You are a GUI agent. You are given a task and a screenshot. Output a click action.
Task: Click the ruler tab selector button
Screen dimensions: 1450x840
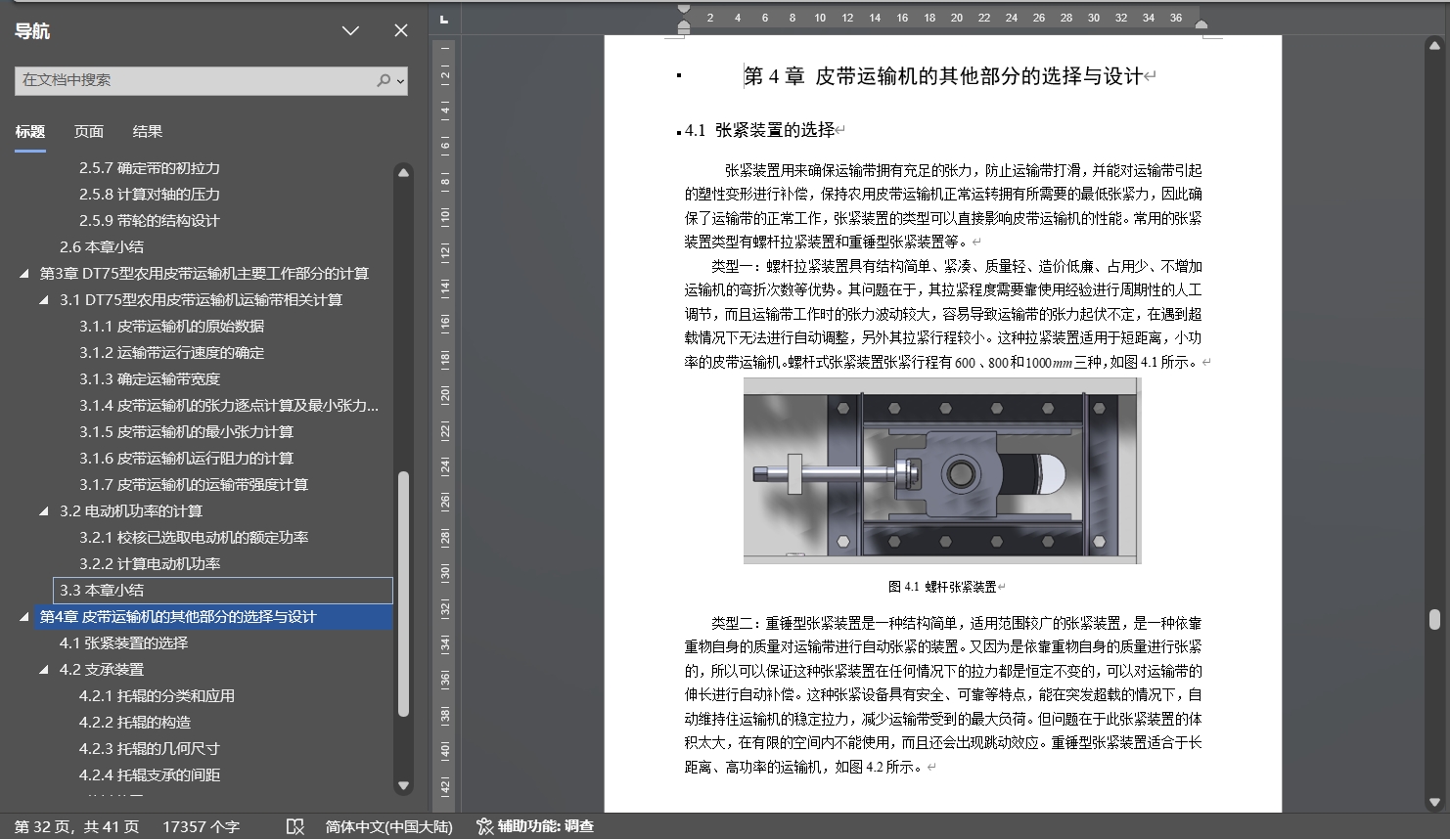click(444, 19)
